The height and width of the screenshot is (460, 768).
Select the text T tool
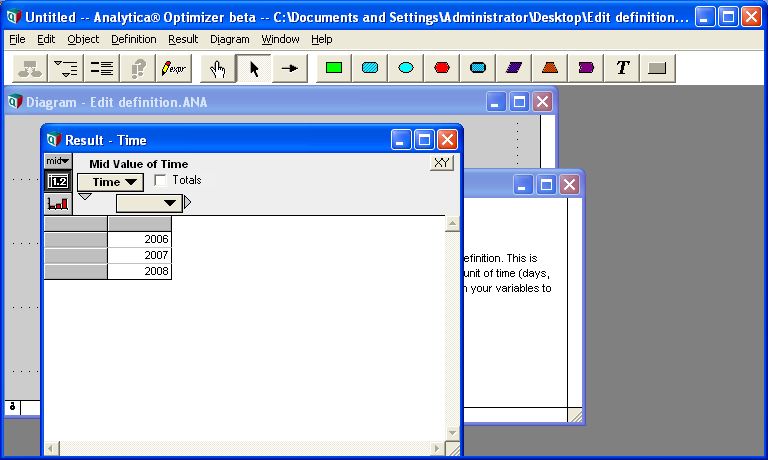(x=622, y=68)
